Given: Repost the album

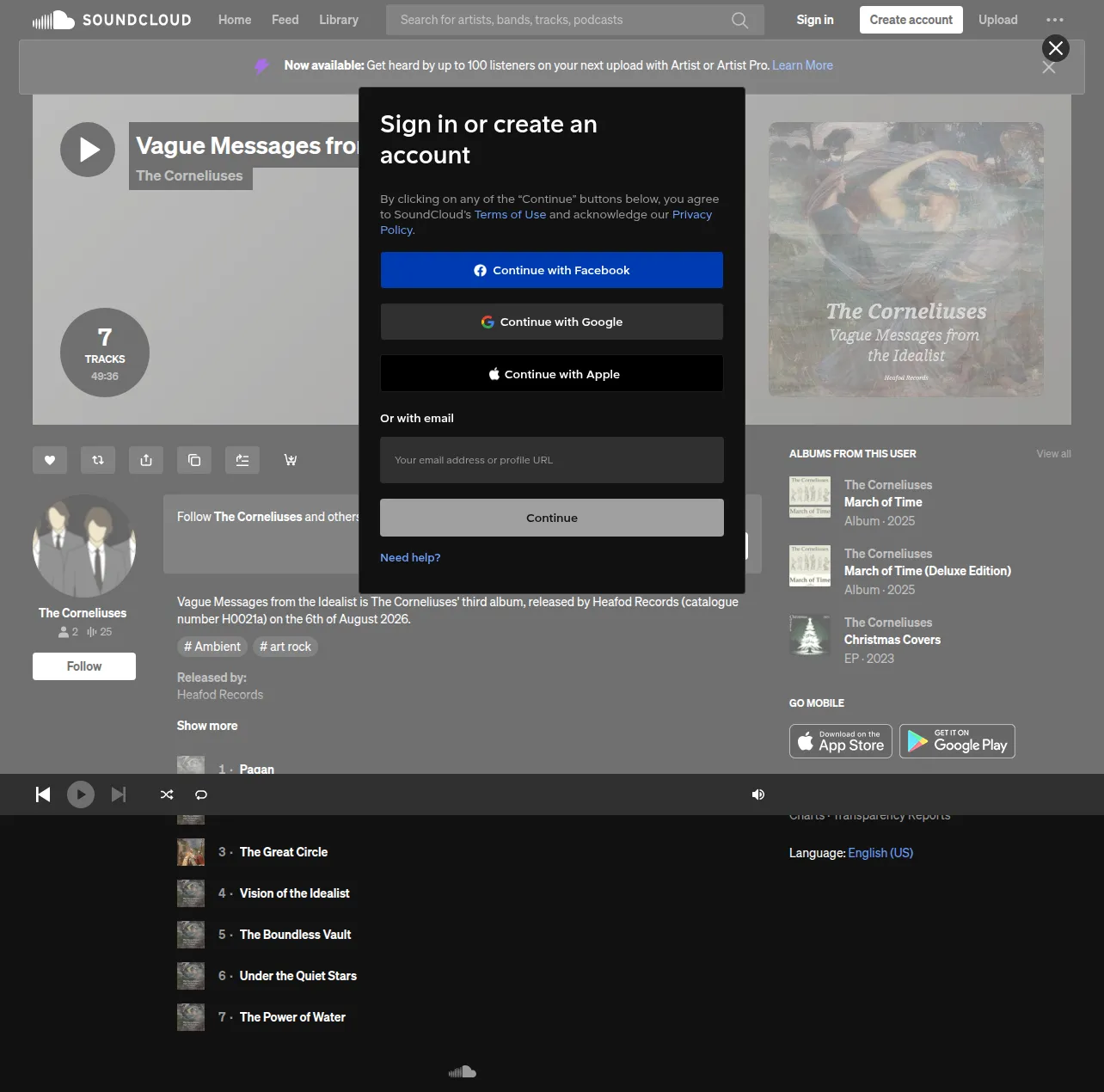Looking at the screenshot, I should point(98,460).
